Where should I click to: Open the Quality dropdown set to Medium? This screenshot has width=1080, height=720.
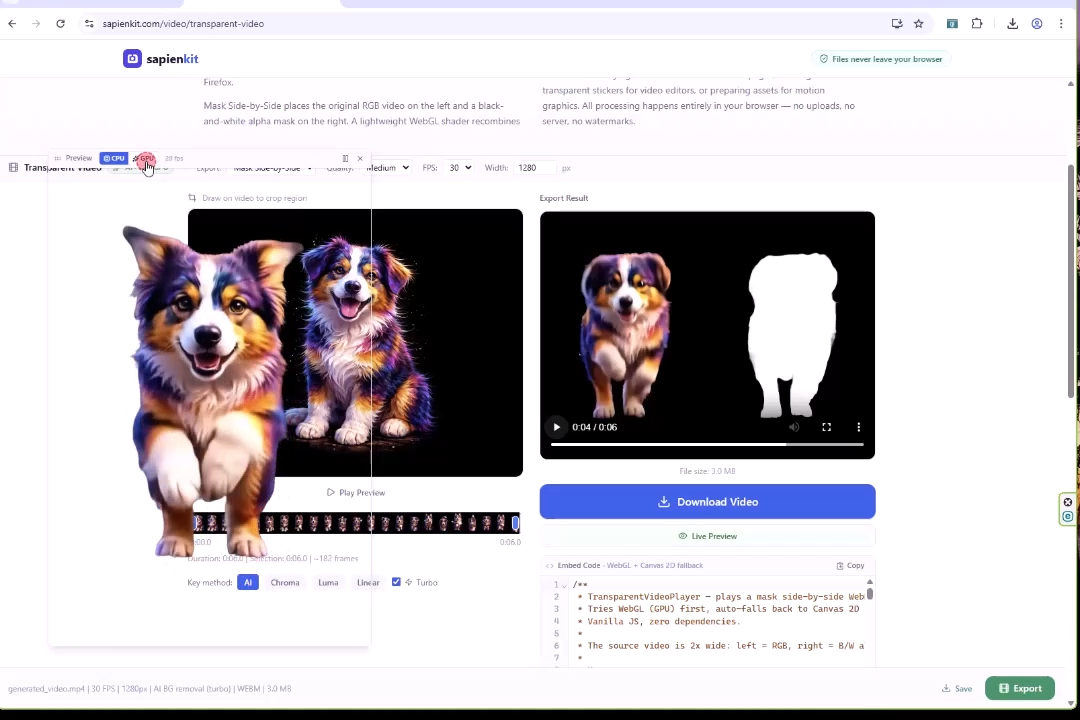[385, 167]
